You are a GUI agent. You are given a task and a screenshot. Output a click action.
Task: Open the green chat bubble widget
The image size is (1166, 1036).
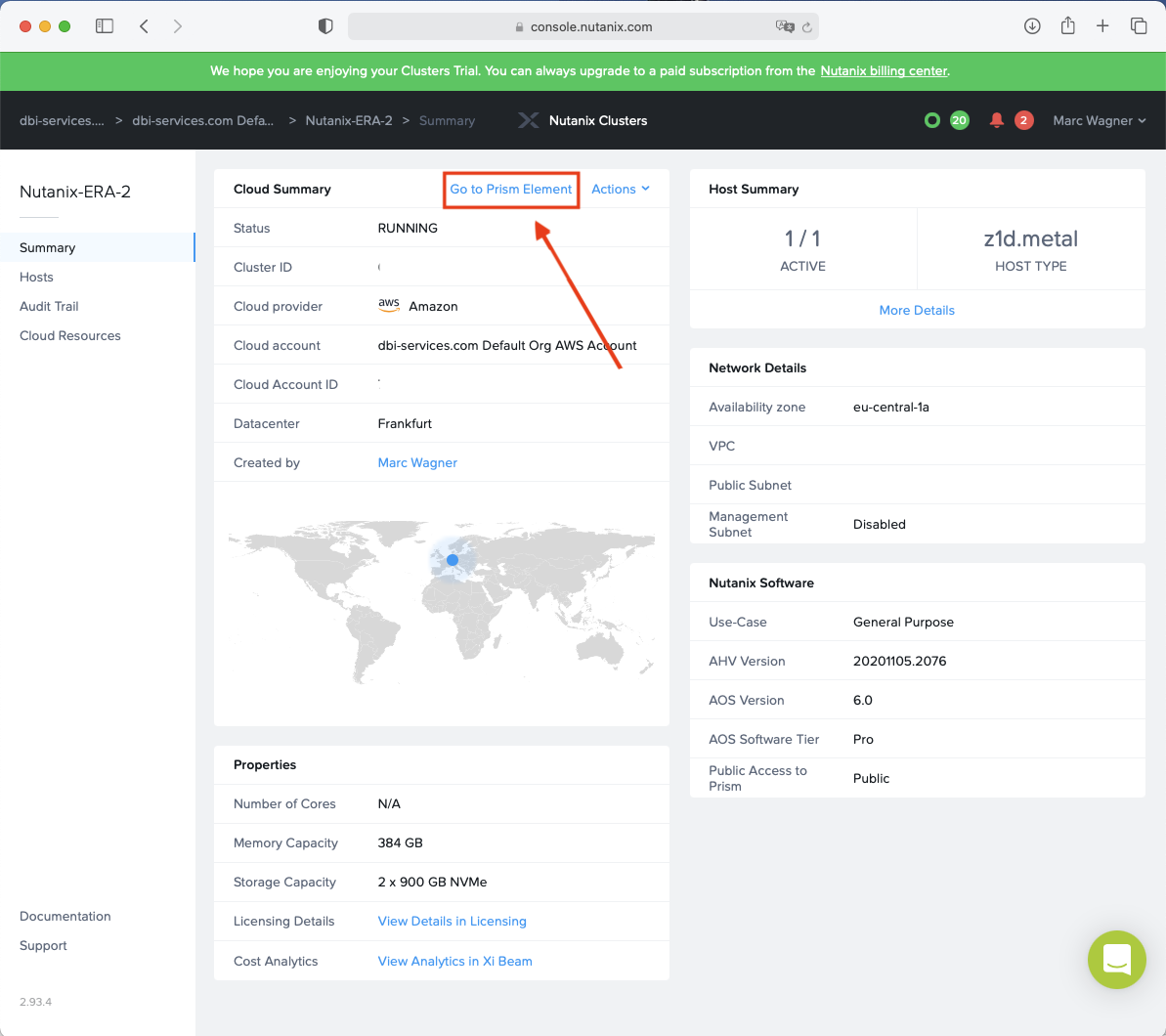click(x=1116, y=960)
